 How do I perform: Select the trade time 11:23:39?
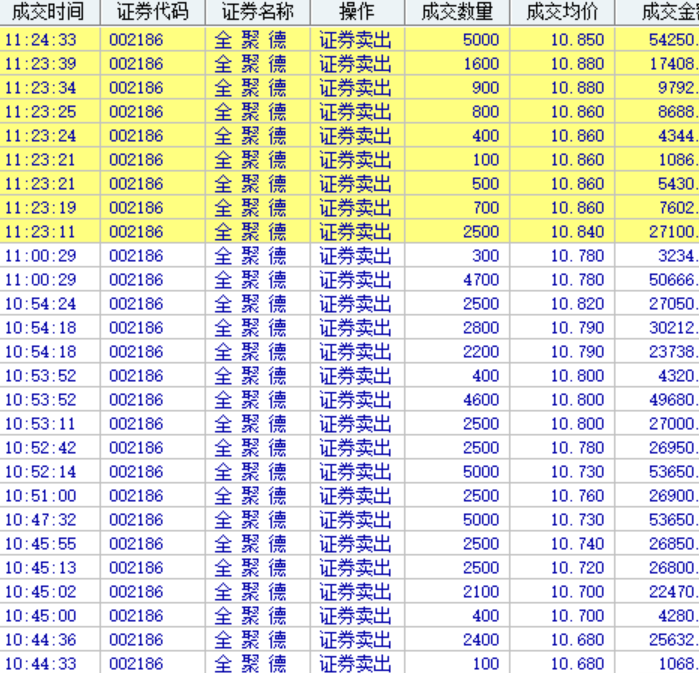coord(40,64)
